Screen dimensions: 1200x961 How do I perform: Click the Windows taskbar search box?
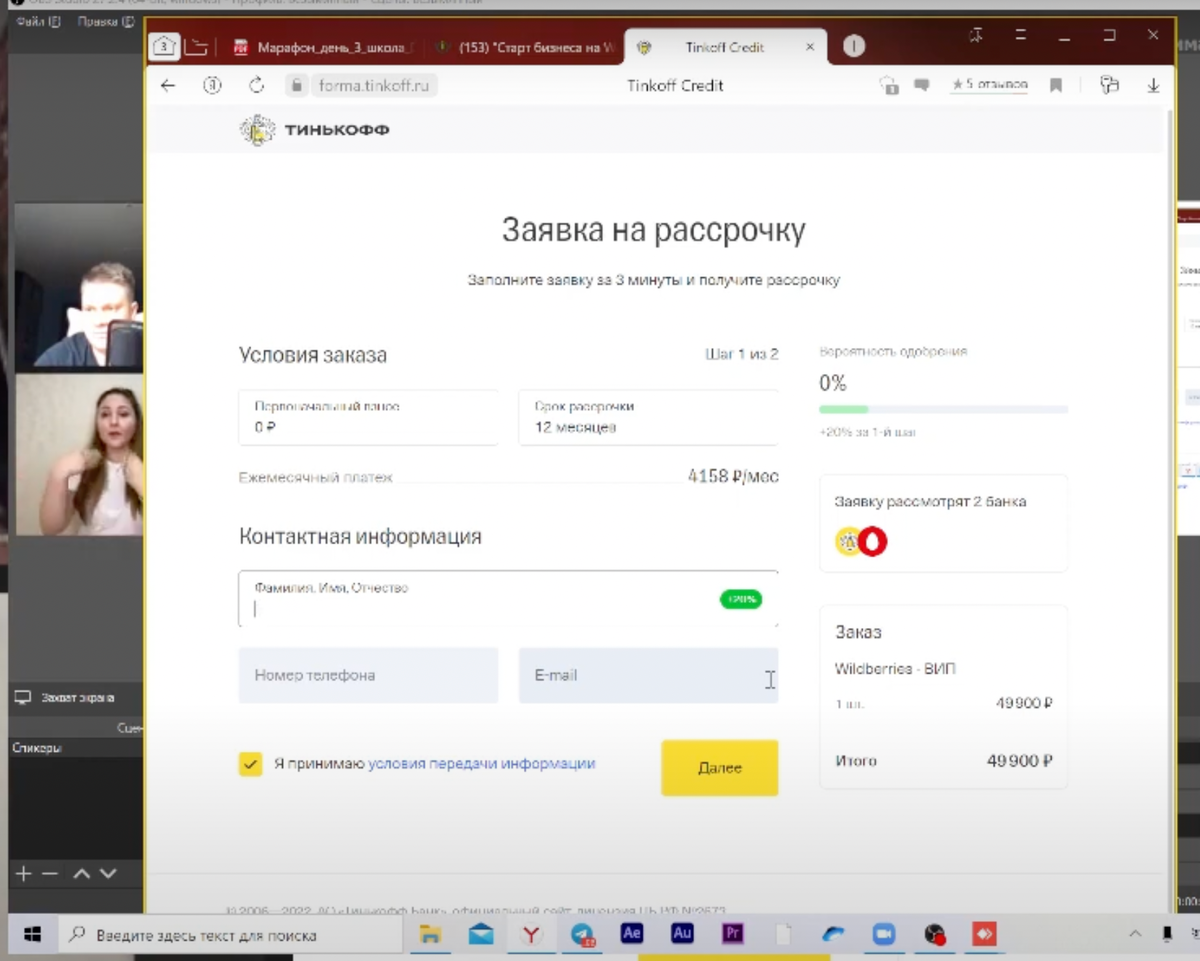(x=232, y=935)
